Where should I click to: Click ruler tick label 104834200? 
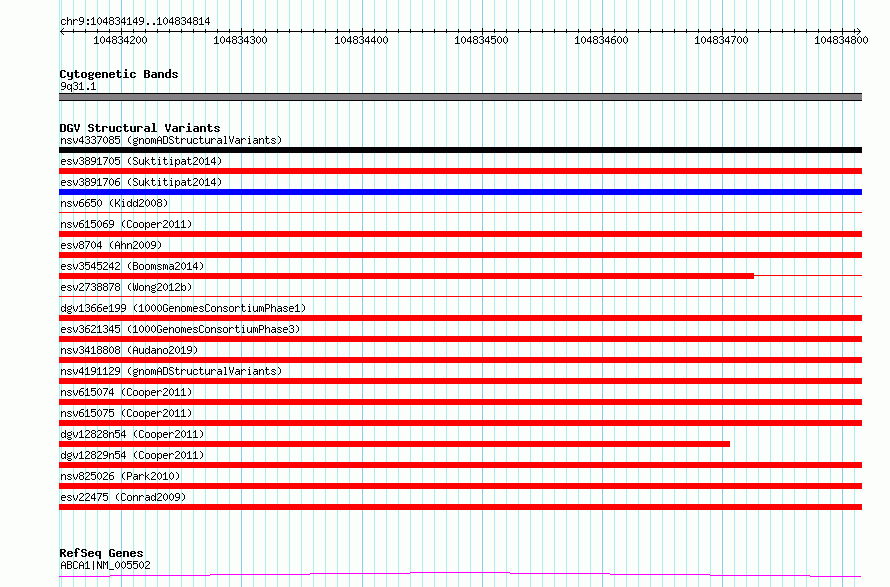coord(120,40)
